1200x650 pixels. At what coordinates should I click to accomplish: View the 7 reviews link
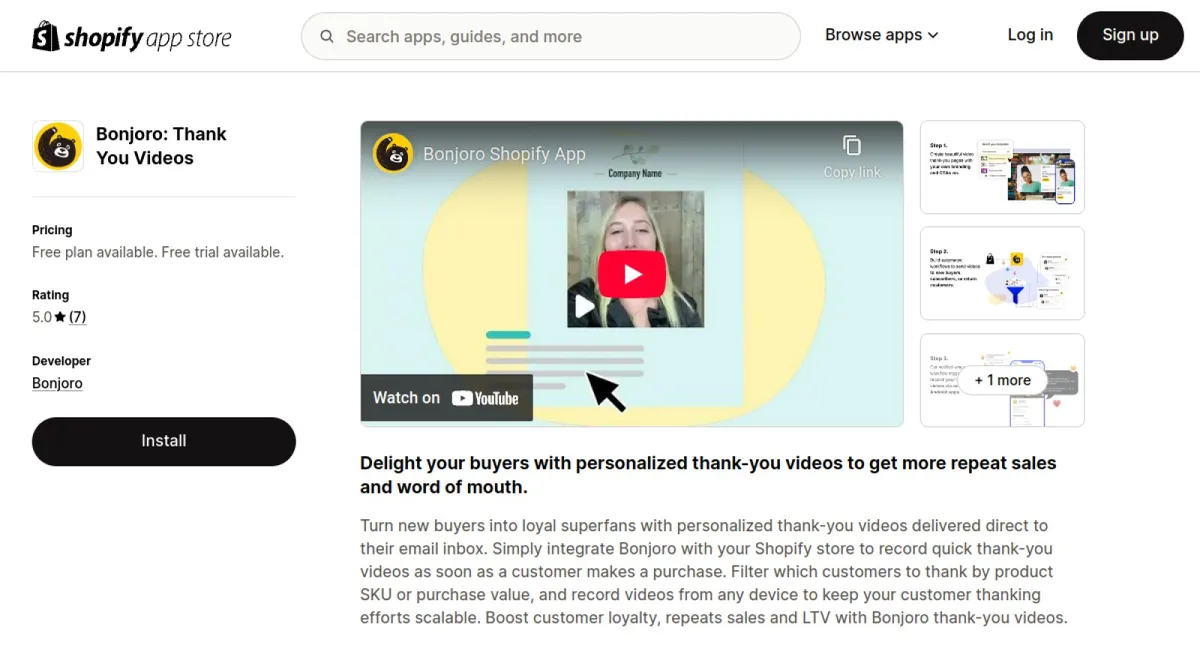(x=77, y=317)
